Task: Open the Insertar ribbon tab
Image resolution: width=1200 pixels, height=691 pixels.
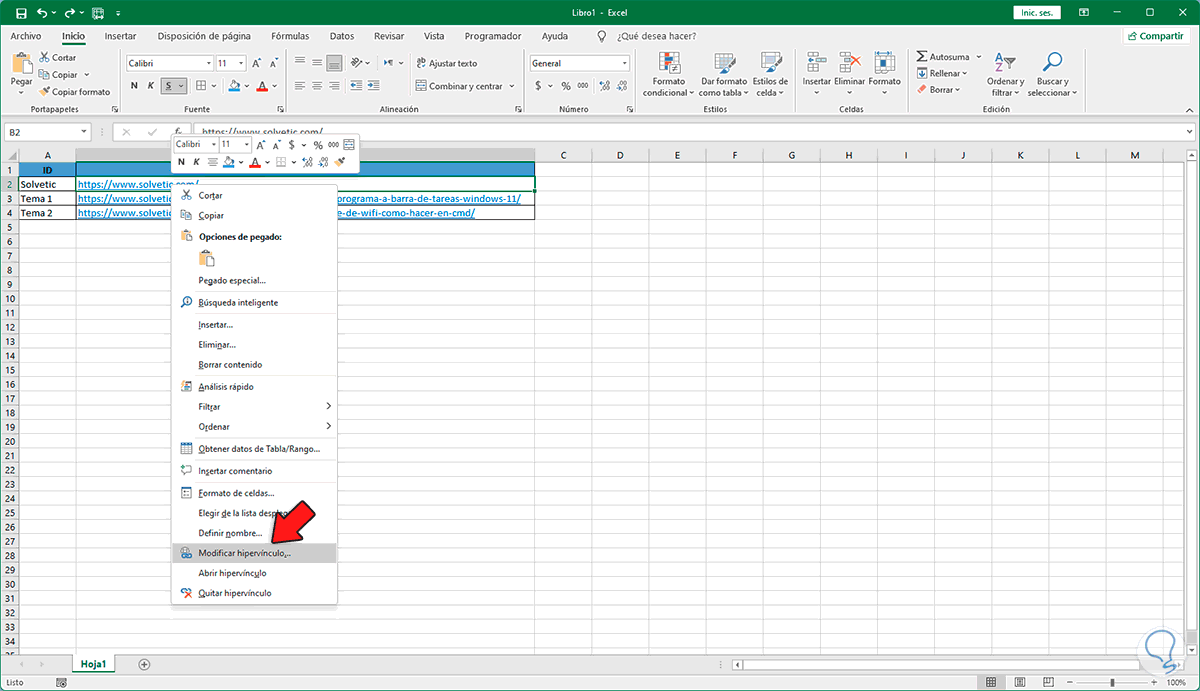Action: (x=120, y=36)
